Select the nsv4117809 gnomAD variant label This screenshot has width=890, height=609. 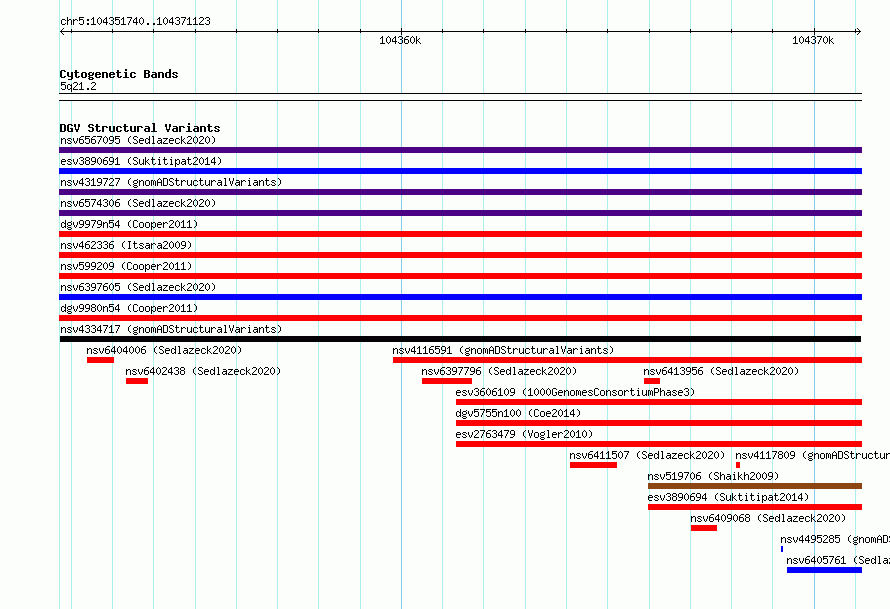[x=812, y=455]
